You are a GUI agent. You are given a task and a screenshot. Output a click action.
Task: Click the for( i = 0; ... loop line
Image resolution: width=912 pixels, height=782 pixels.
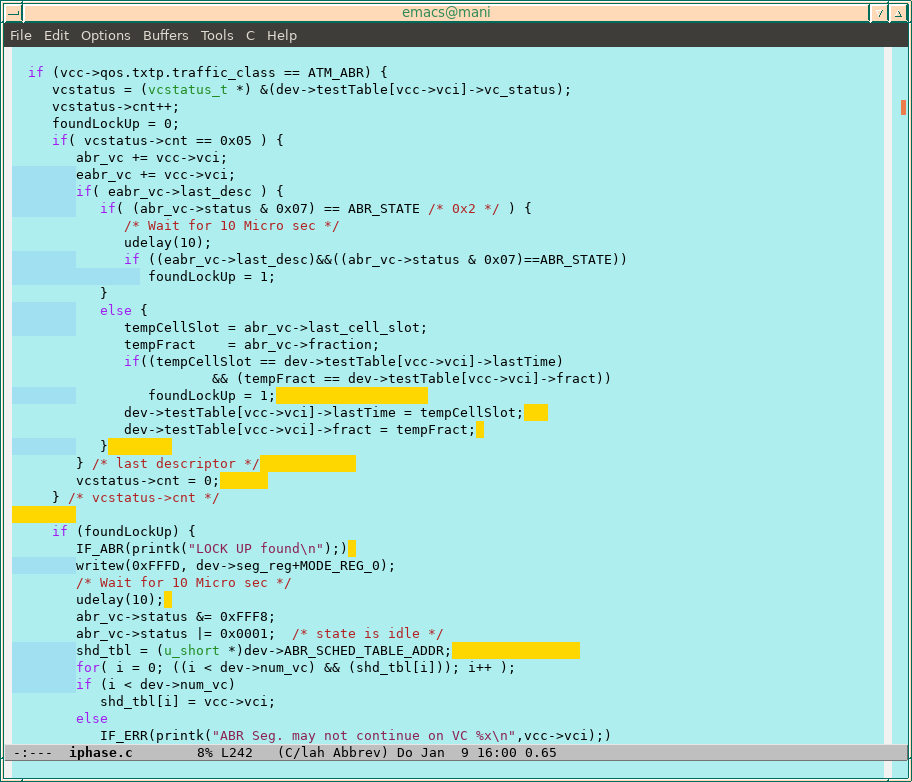coord(295,667)
